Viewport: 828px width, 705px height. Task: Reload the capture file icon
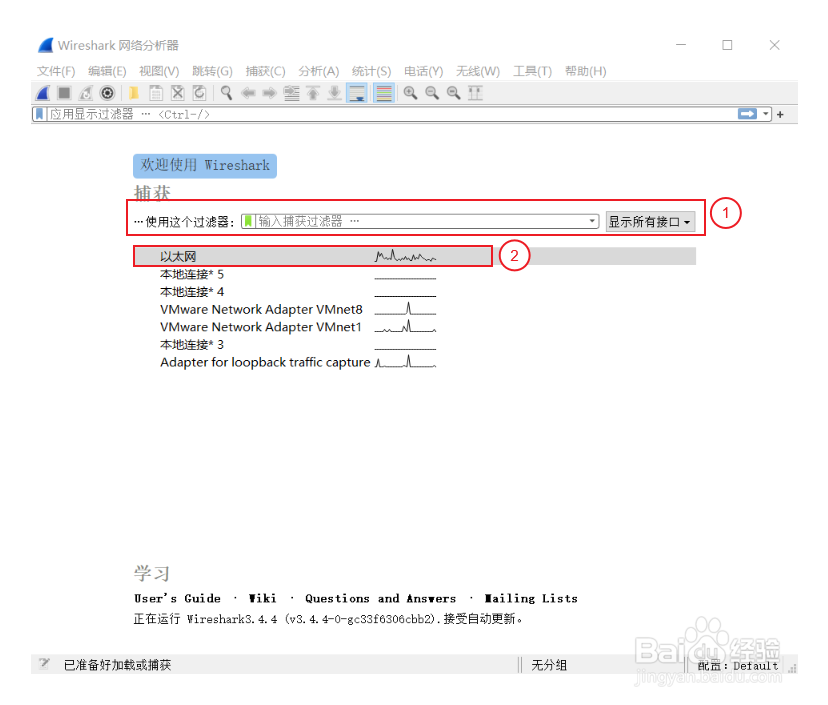[199, 93]
